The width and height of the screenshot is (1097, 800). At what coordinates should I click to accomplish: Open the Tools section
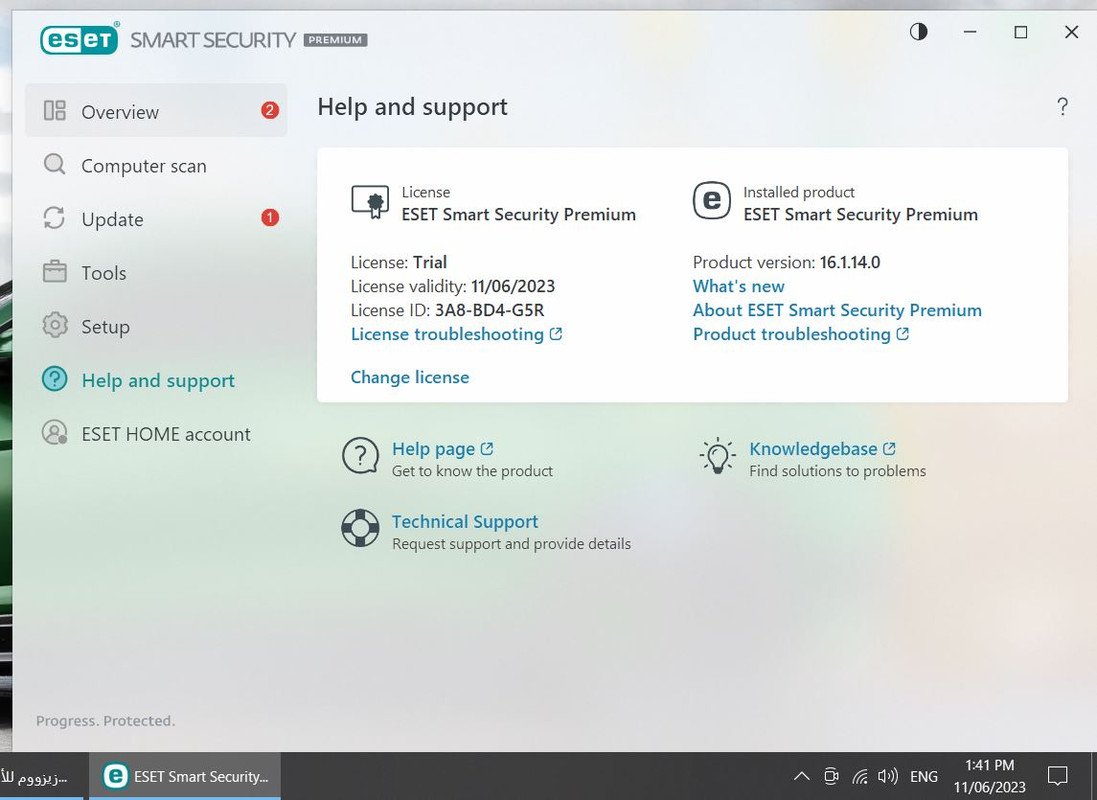click(x=156, y=272)
